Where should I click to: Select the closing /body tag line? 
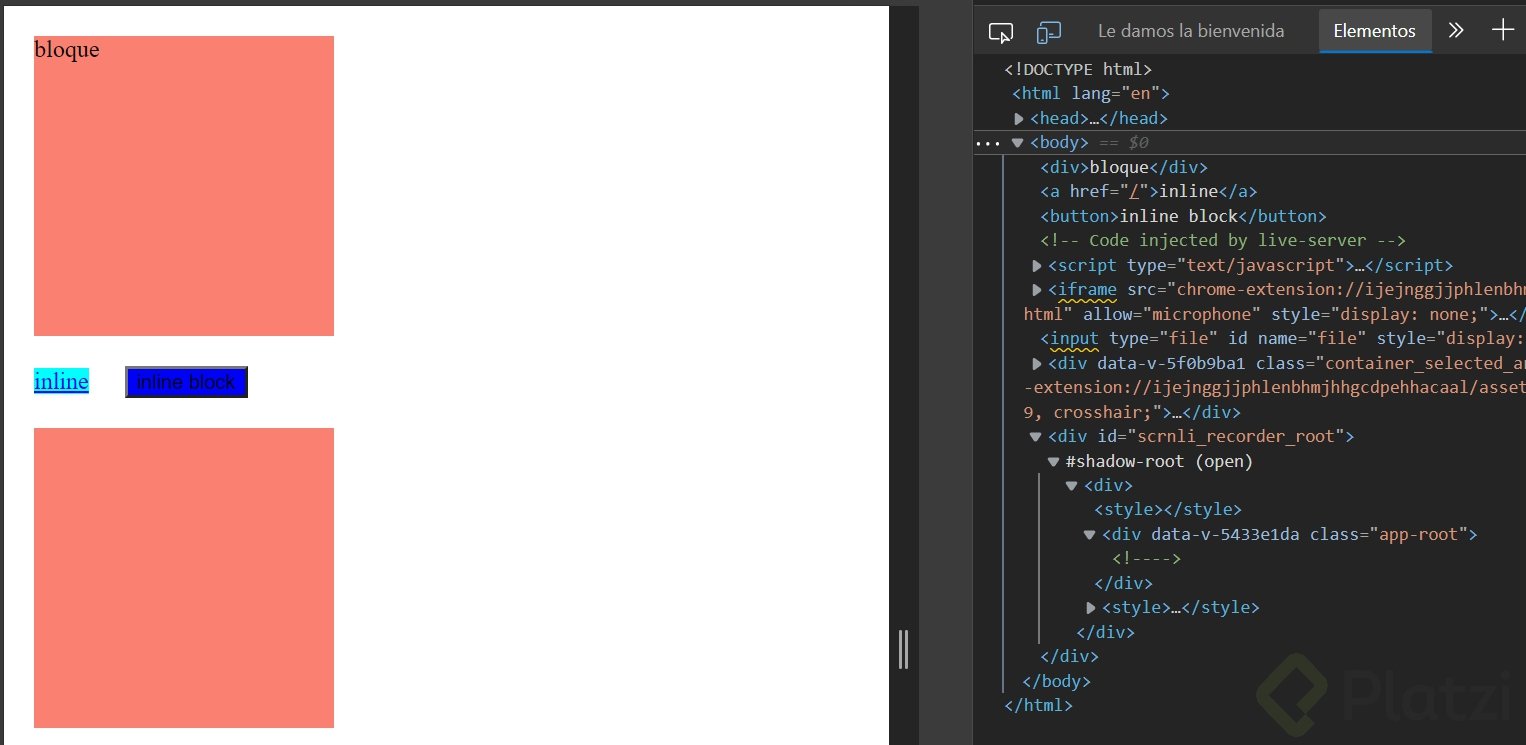(1056, 682)
